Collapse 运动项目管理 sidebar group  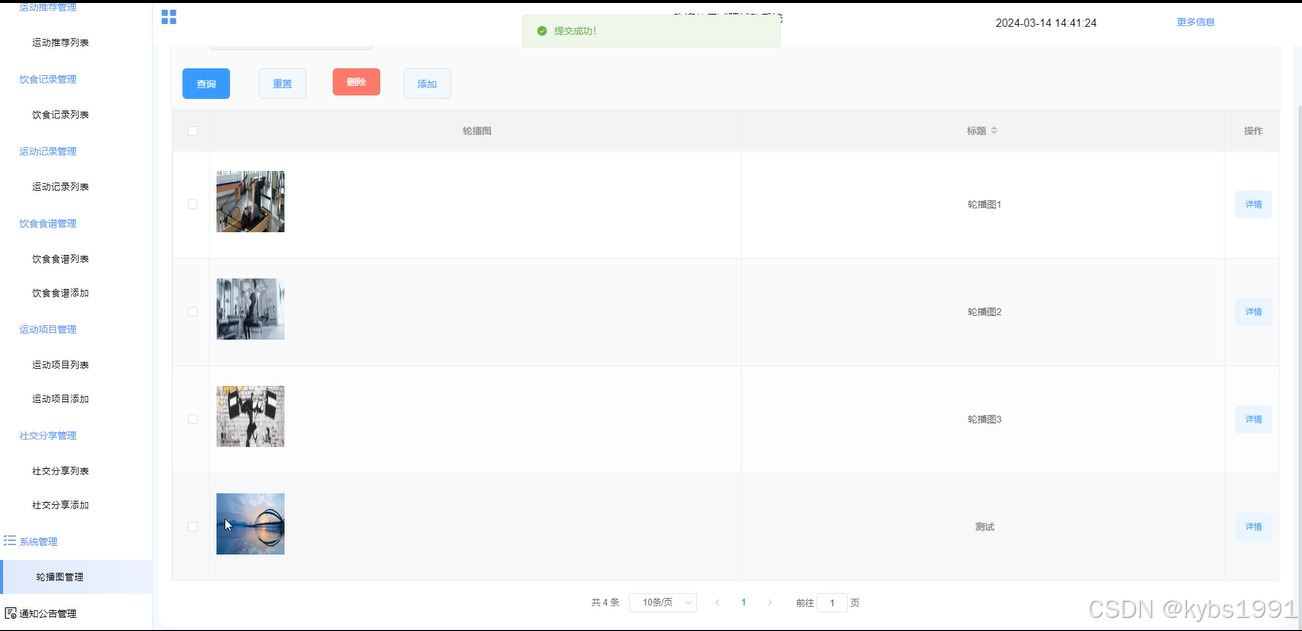tap(48, 329)
